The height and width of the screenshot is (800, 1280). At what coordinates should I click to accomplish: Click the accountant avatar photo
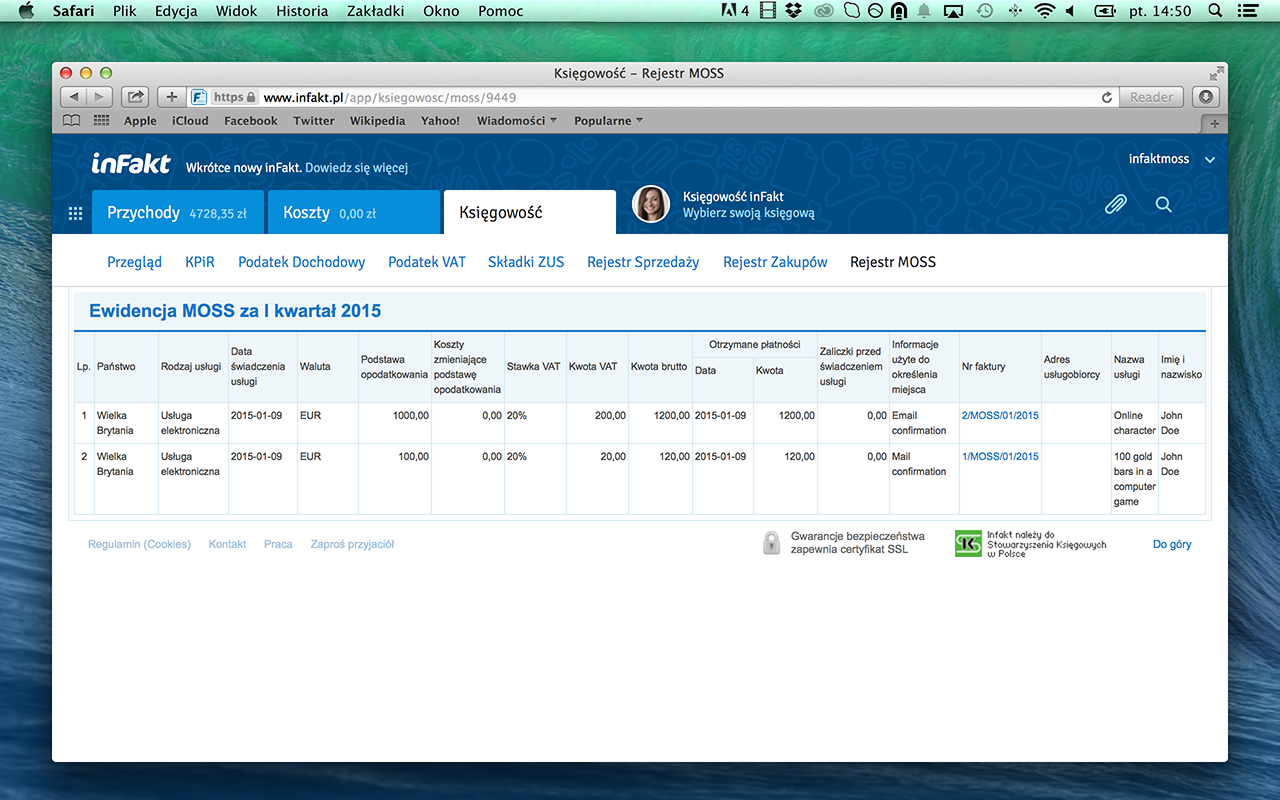[x=651, y=204]
